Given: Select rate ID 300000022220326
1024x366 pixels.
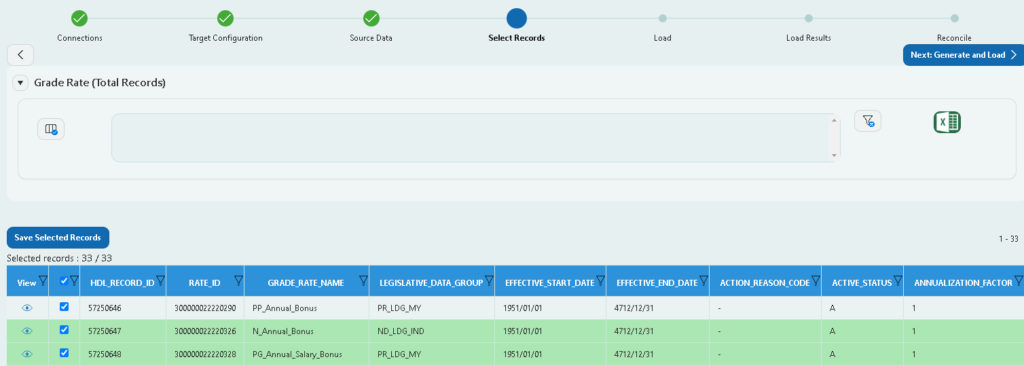Looking at the screenshot, I should tap(205, 331).
